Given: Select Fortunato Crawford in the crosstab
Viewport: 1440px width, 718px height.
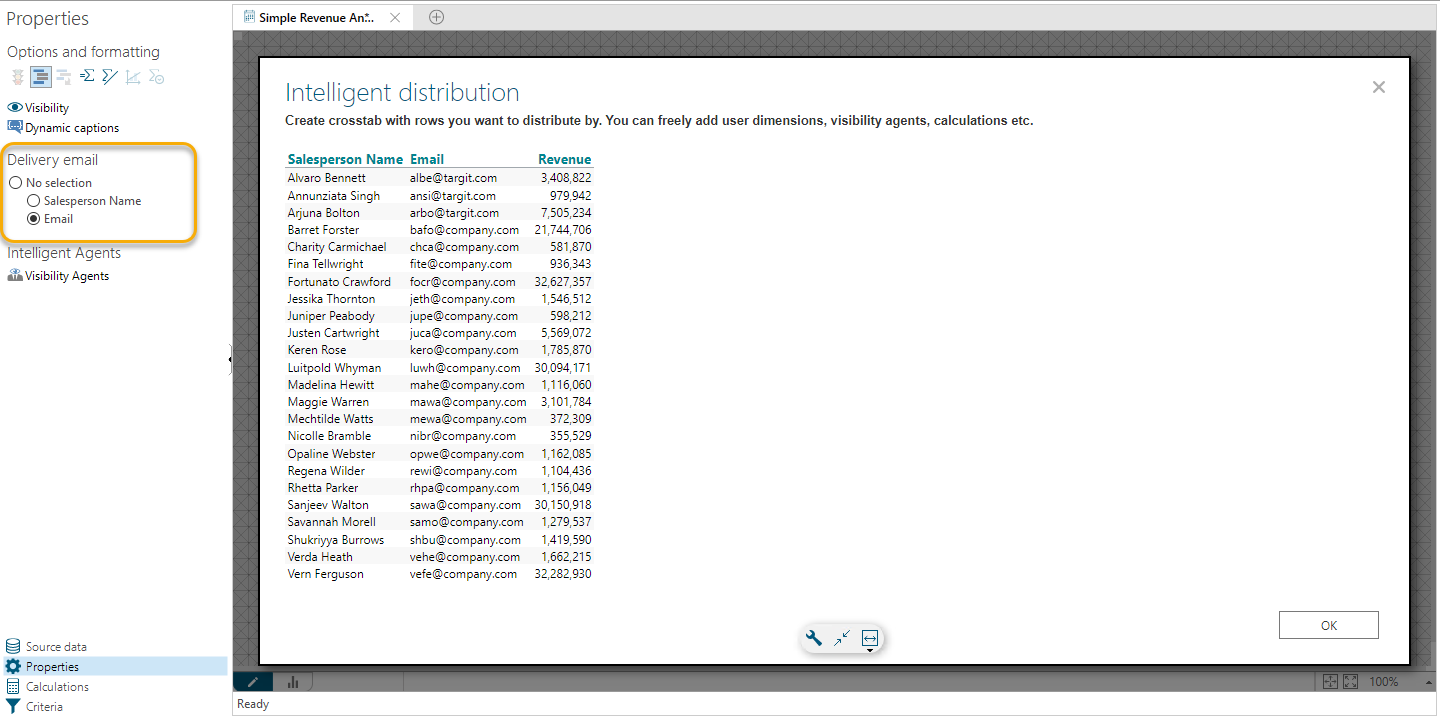Looking at the screenshot, I should point(339,282).
